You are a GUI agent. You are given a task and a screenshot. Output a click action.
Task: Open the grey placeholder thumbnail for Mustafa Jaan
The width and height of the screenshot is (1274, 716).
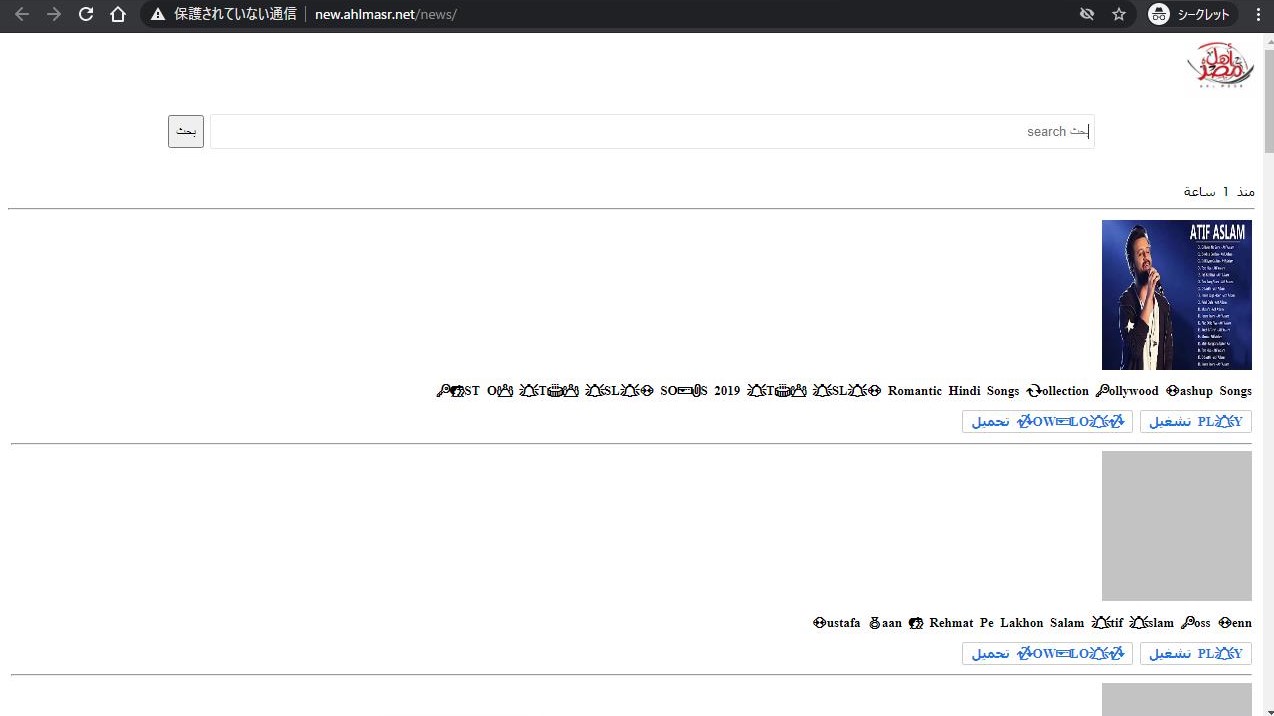1177,526
